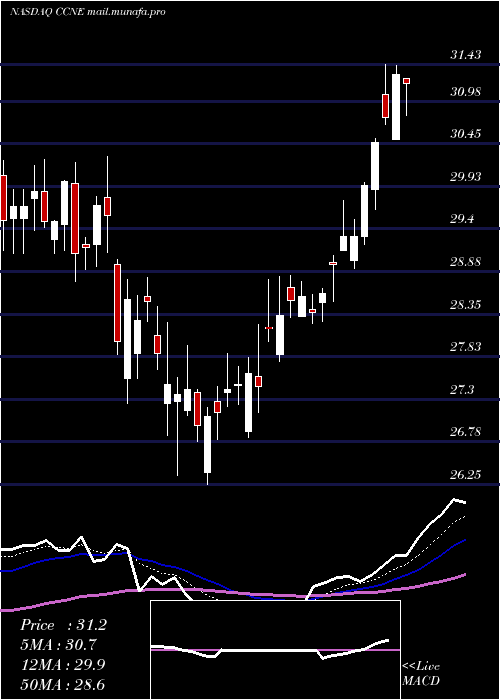Click the lowest white candle touching 26.25
The width and height of the screenshot is (500, 700).
tap(208, 444)
